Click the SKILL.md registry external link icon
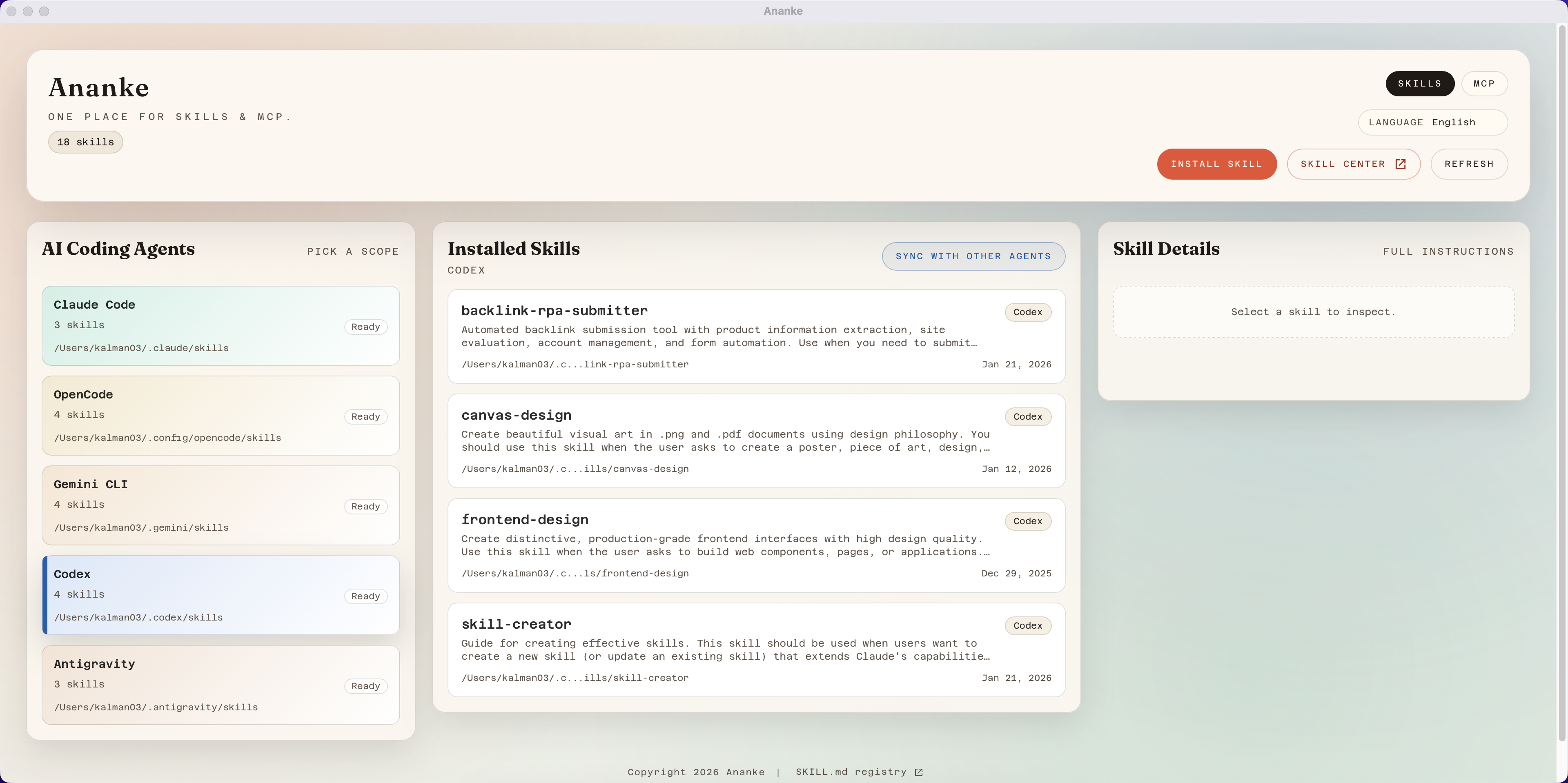Screen dimensions: 1568x783 (918, 772)
